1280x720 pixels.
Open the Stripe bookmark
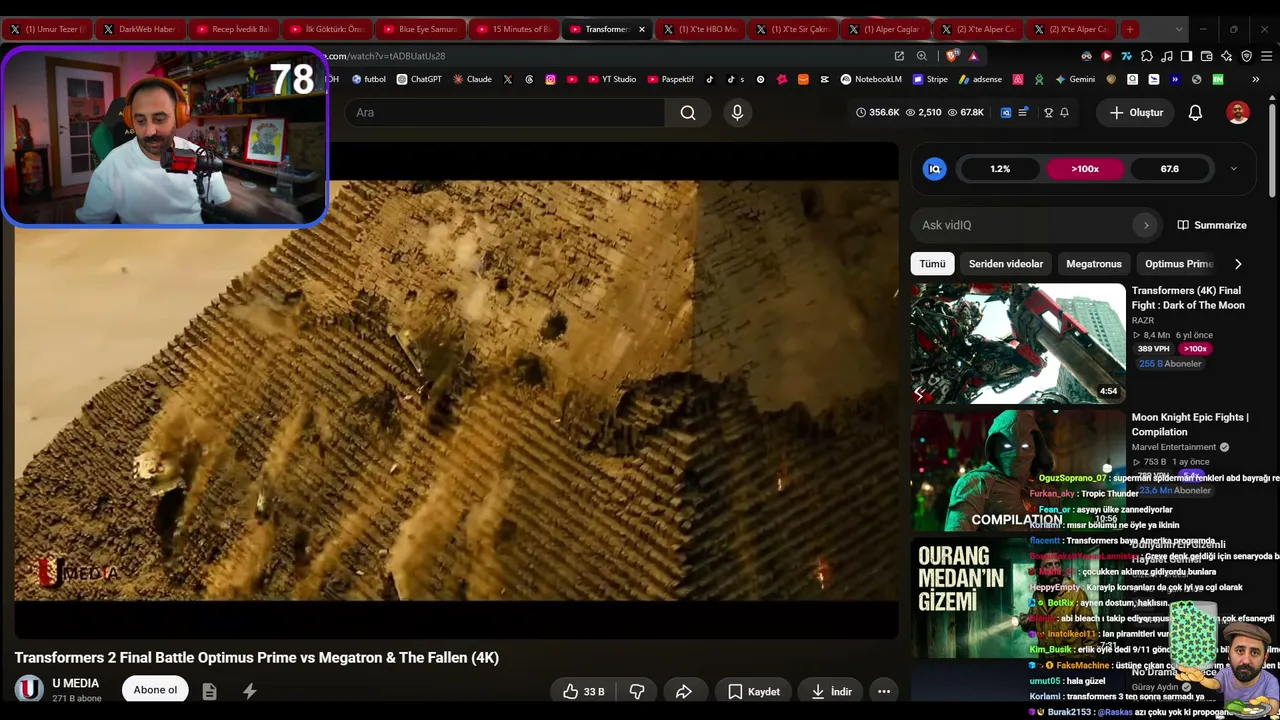[x=930, y=79]
